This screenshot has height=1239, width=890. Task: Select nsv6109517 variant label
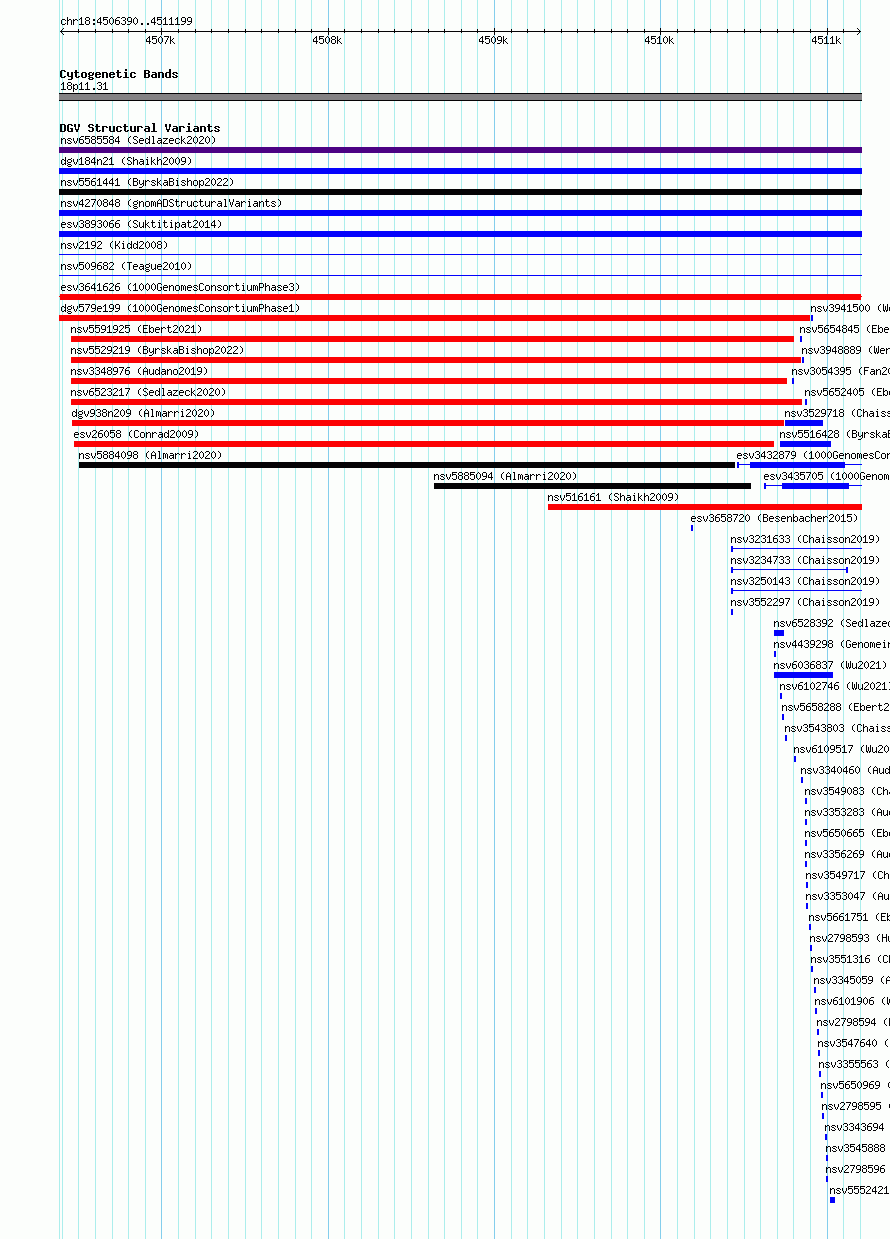point(841,749)
